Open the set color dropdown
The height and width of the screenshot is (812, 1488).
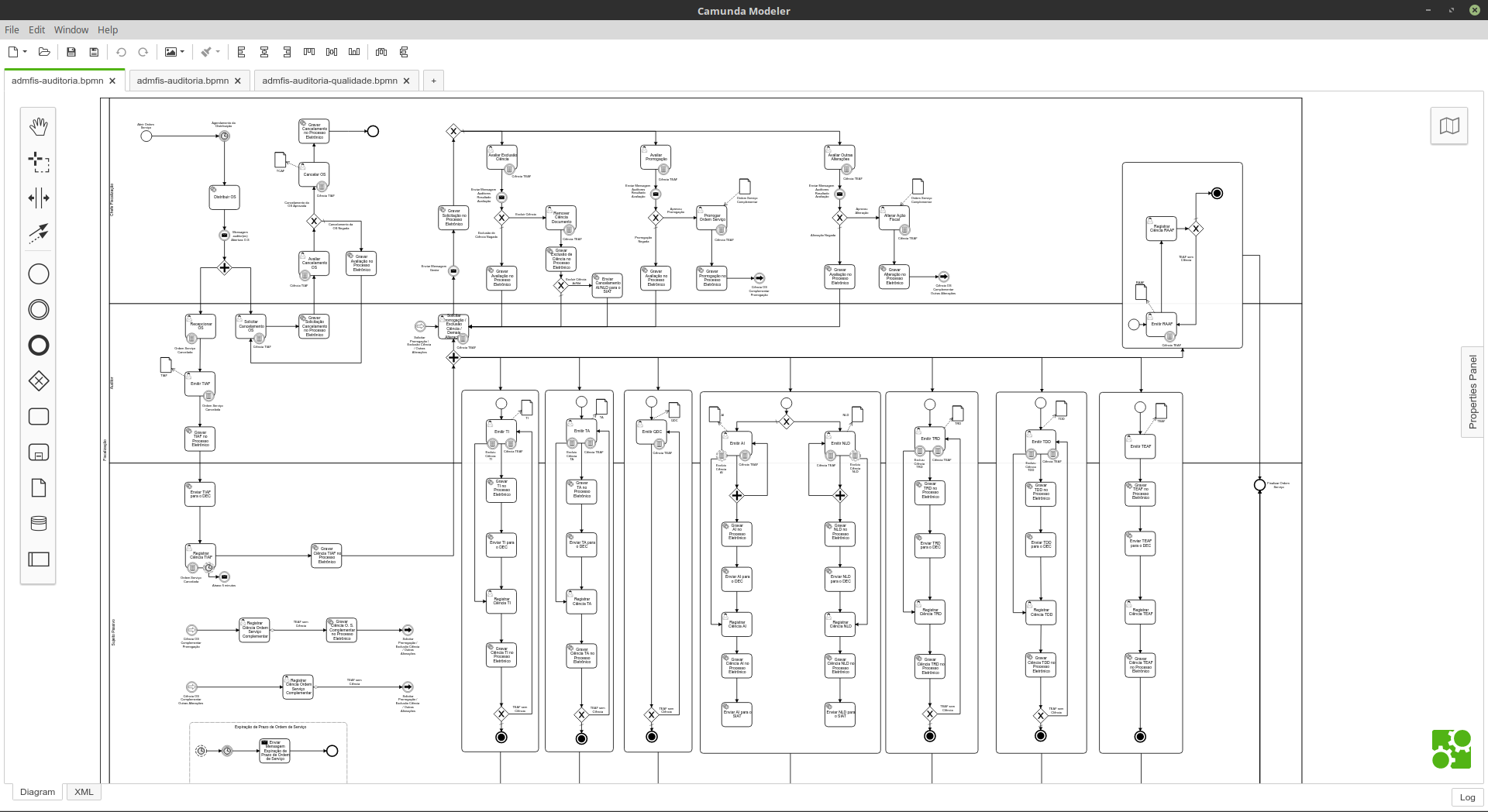[x=218, y=52]
